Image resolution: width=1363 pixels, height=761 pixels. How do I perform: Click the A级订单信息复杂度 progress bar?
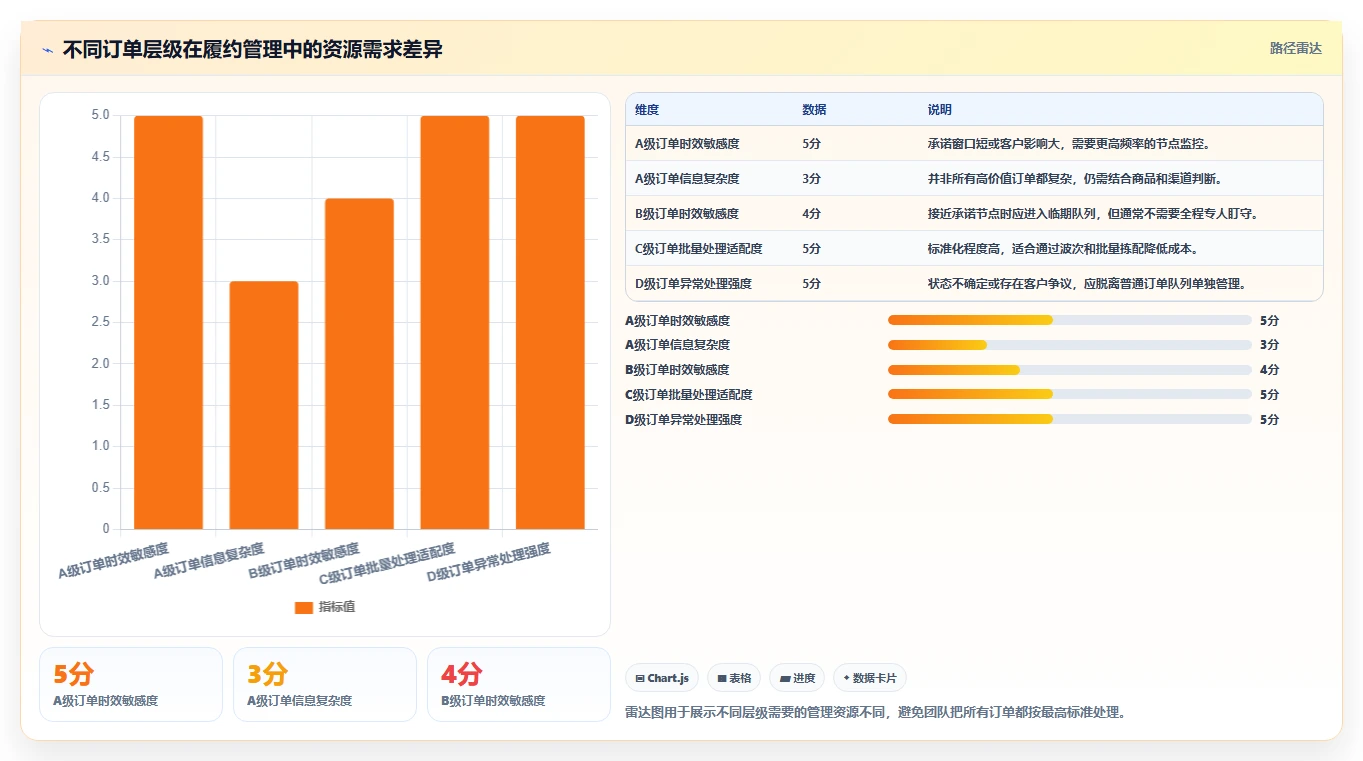pyautogui.click(x=1070, y=345)
